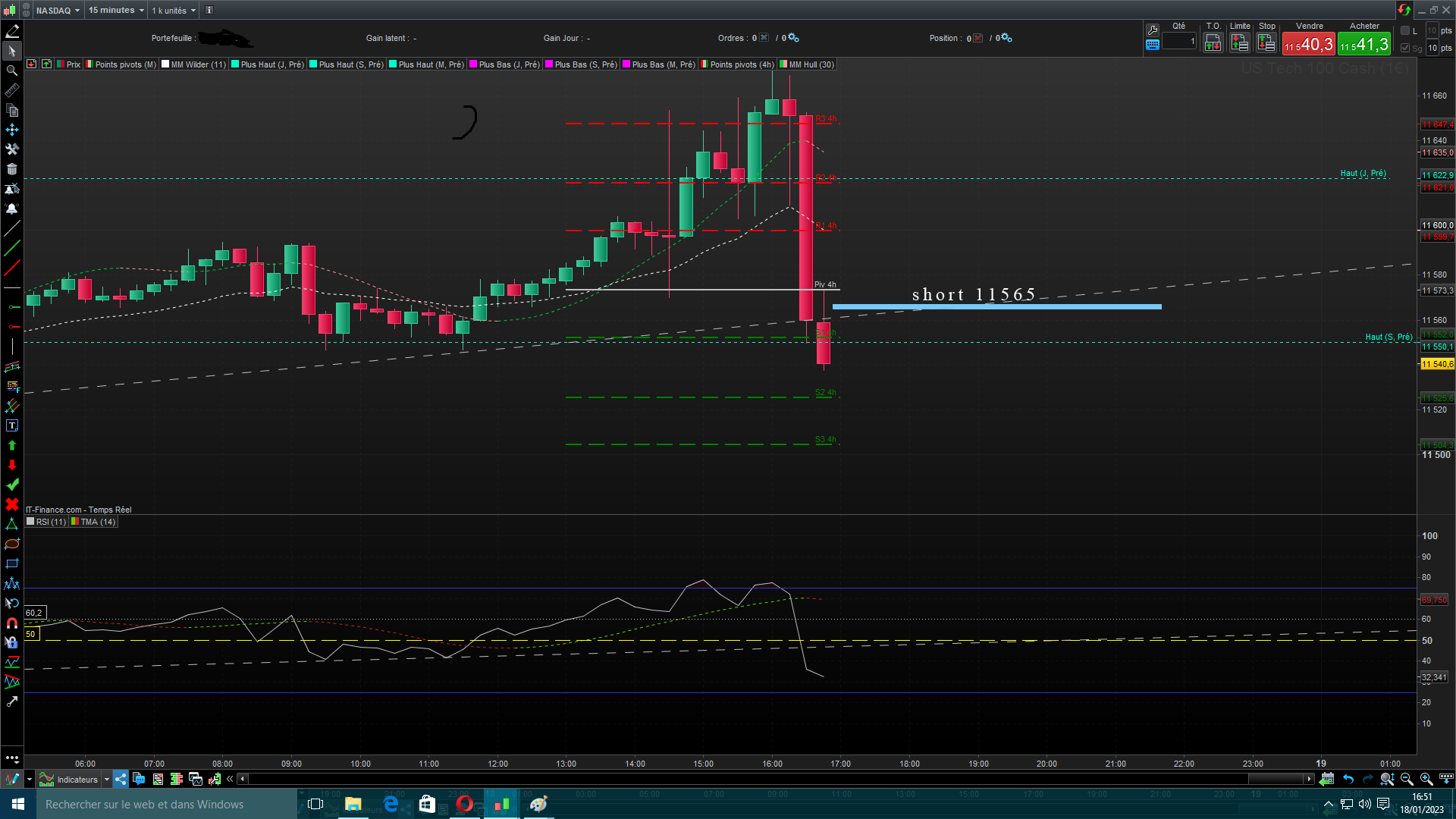Select the red cross marker tool
The width and height of the screenshot is (1456, 819).
[11, 504]
